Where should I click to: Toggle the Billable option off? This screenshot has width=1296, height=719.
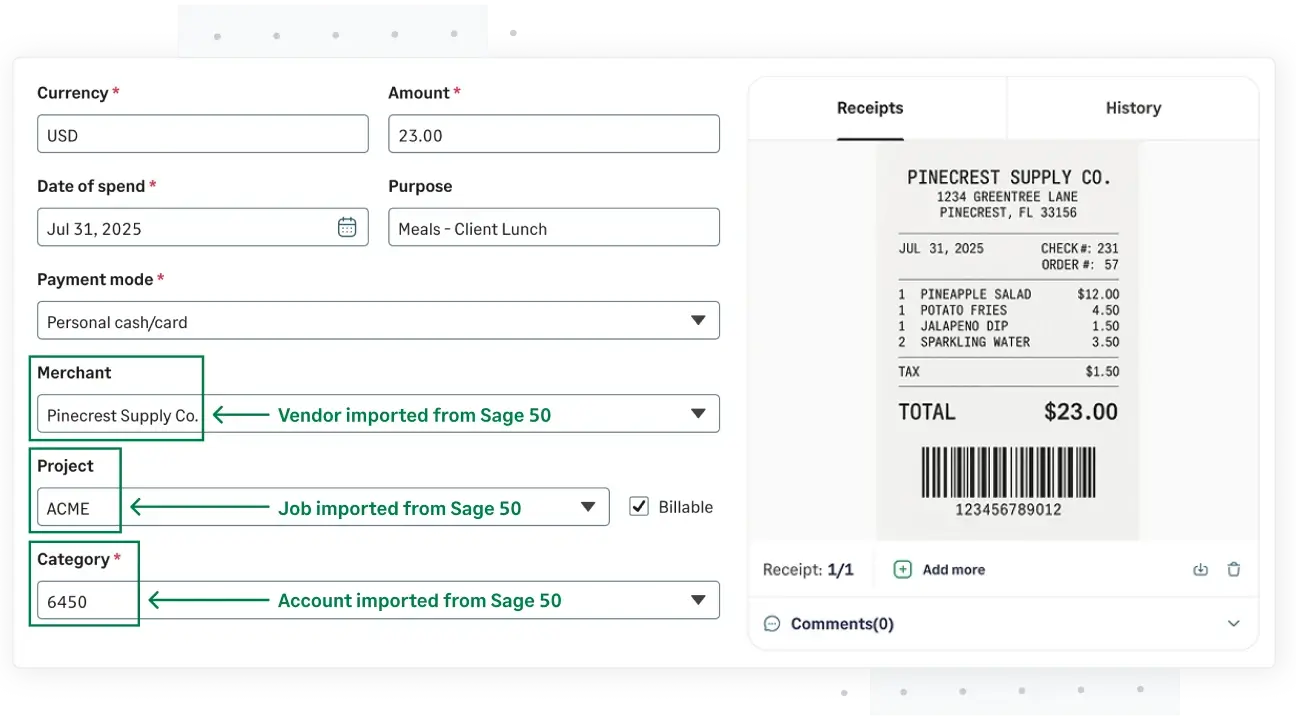point(639,506)
